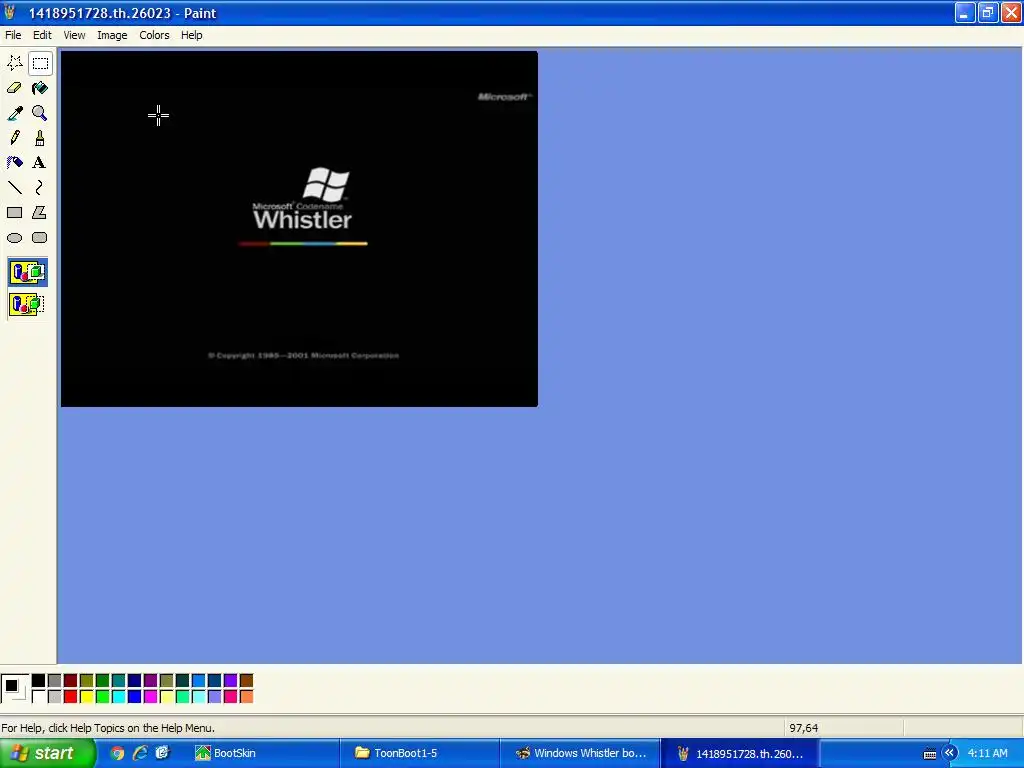Choose the straight Line tool
This screenshot has width=1024, height=768.
pyautogui.click(x=14, y=187)
